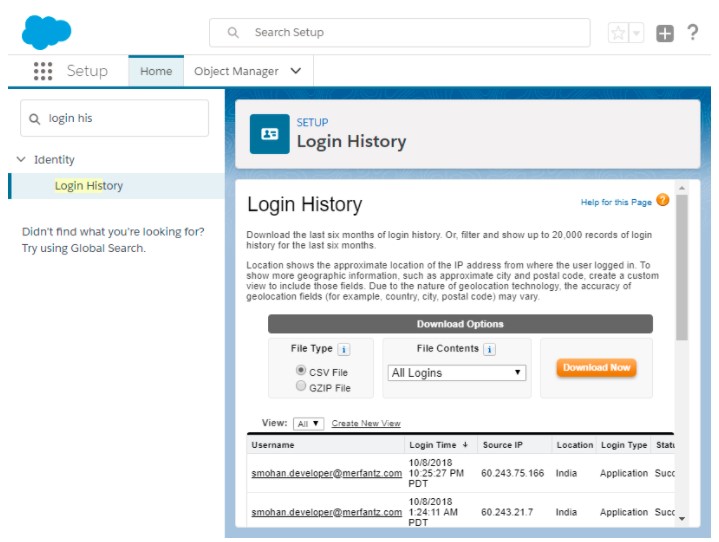719x542 pixels.
Task: Click the scrollbar up arrow
Action: click(x=682, y=188)
